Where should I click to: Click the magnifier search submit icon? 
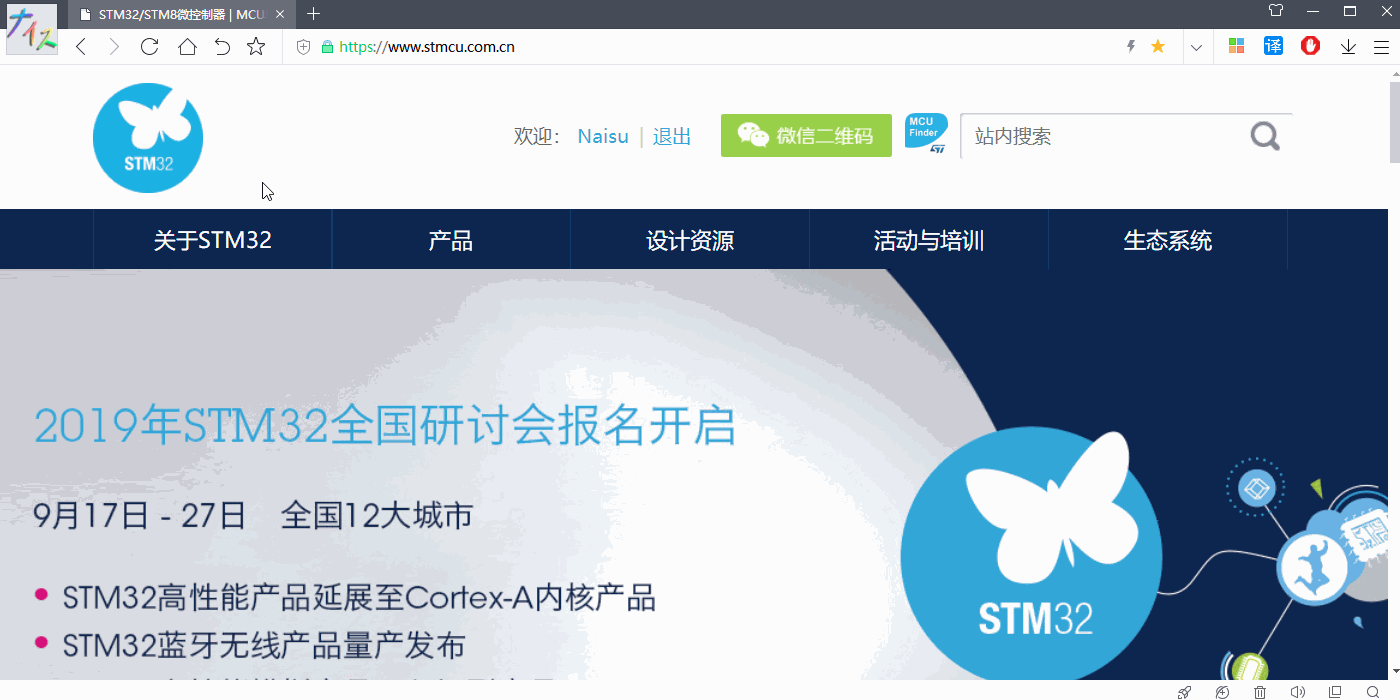coord(1265,136)
